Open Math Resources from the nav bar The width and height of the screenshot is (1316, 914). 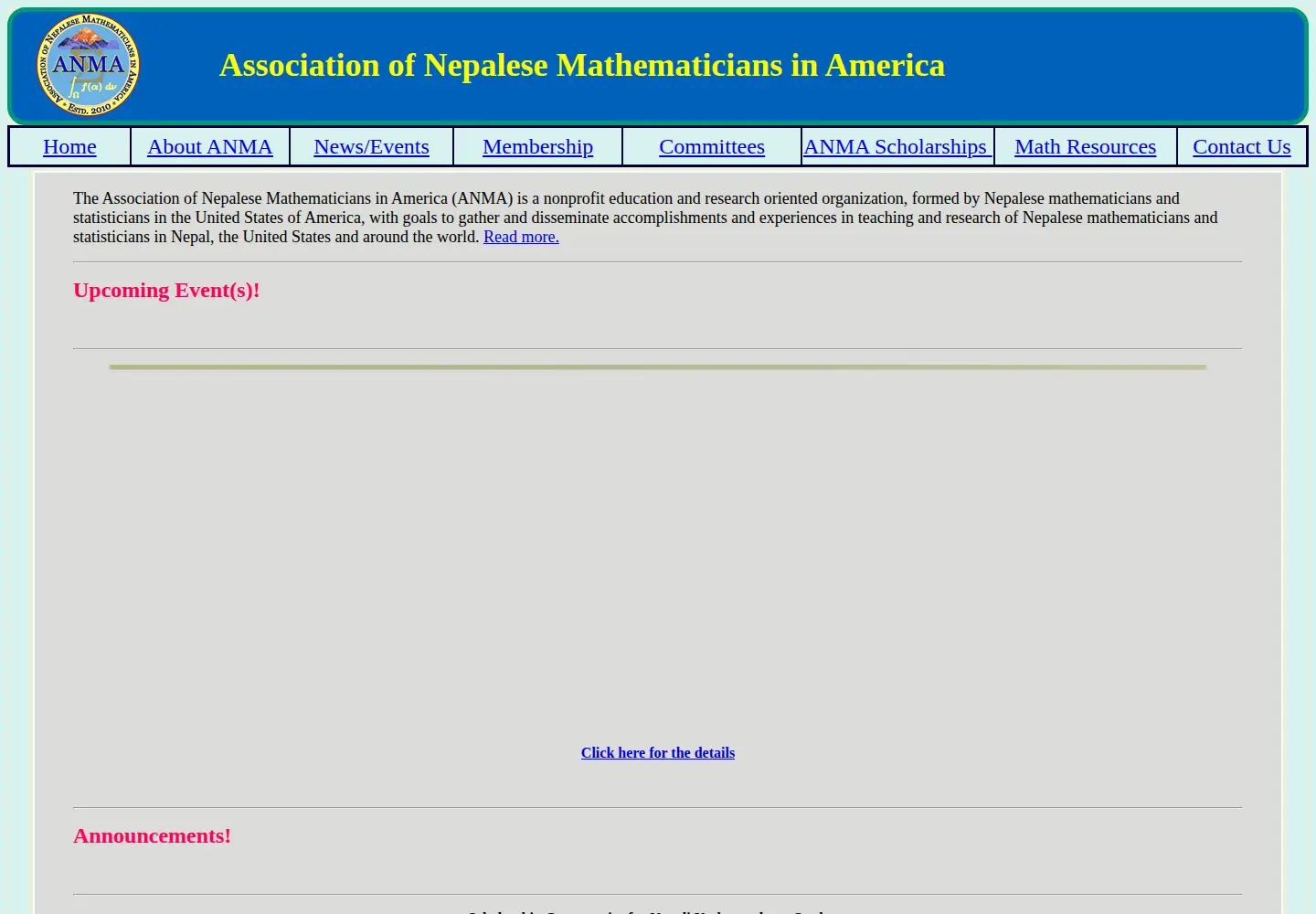1085,146
